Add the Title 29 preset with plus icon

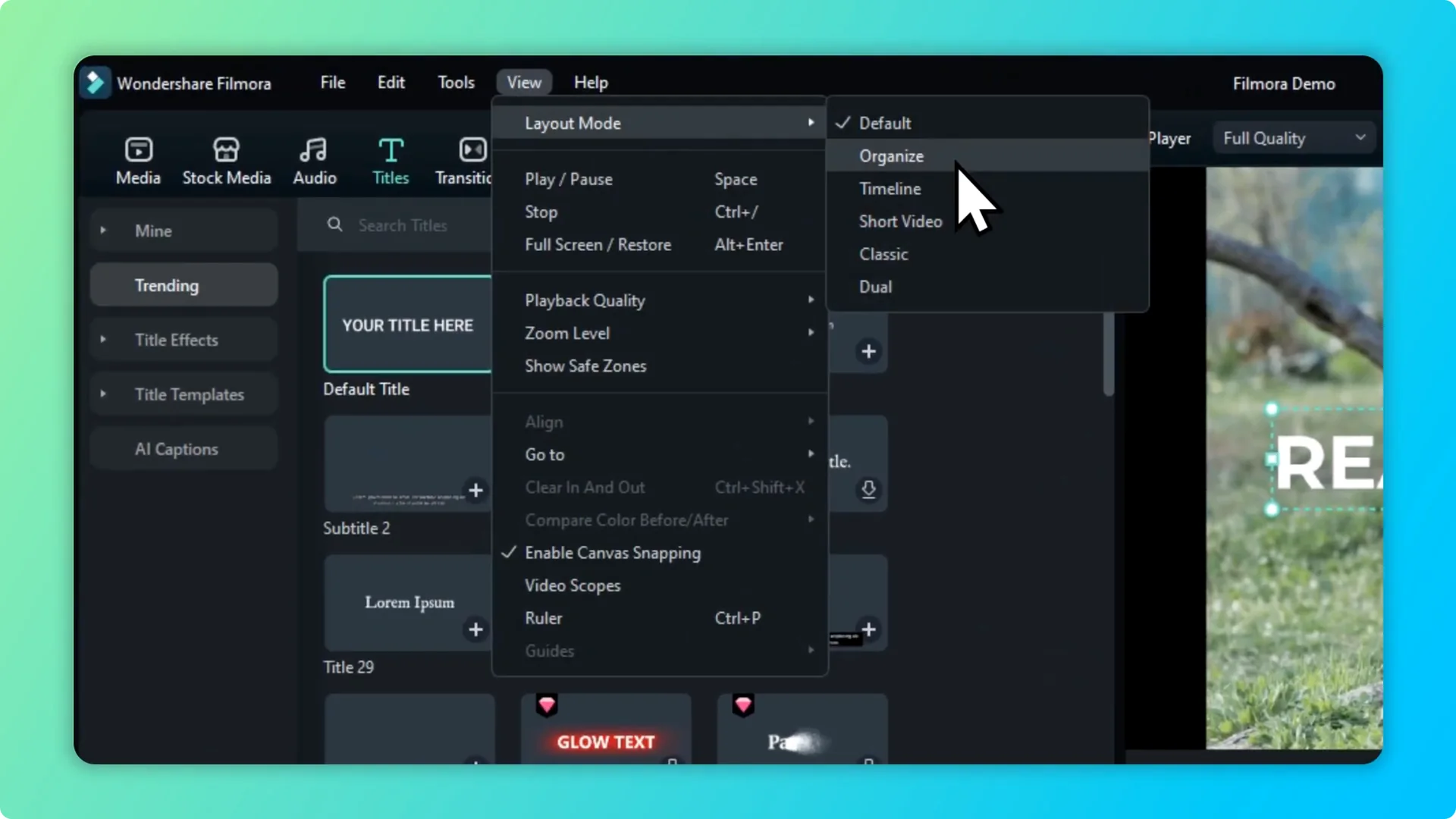coord(475,629)
